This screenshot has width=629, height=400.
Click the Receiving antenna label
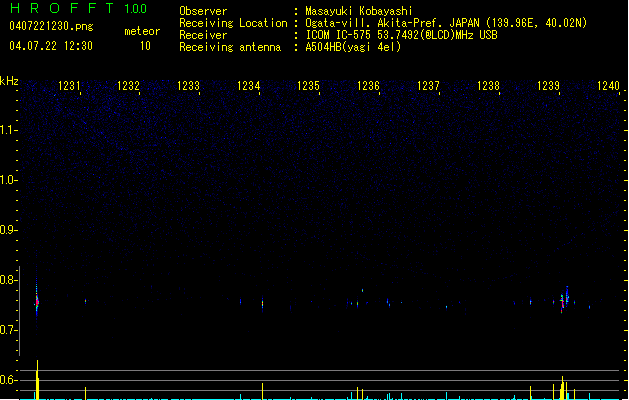click(230, 47)
